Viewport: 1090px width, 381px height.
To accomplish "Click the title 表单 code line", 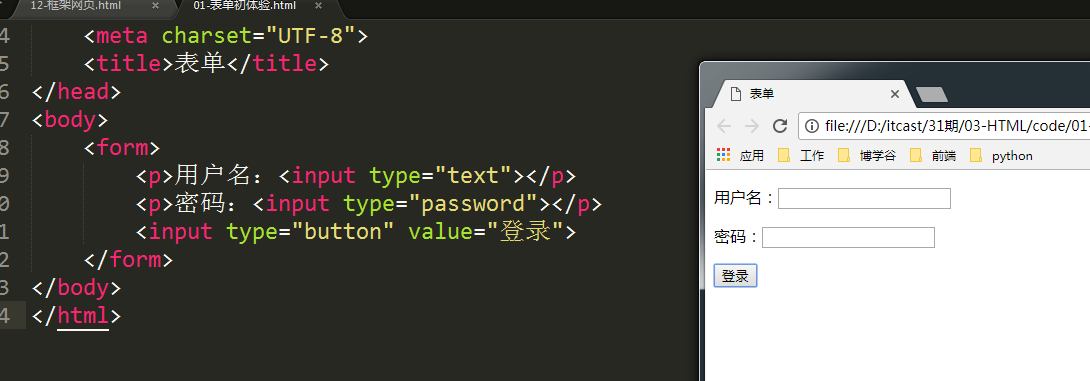I will point(206,64).
